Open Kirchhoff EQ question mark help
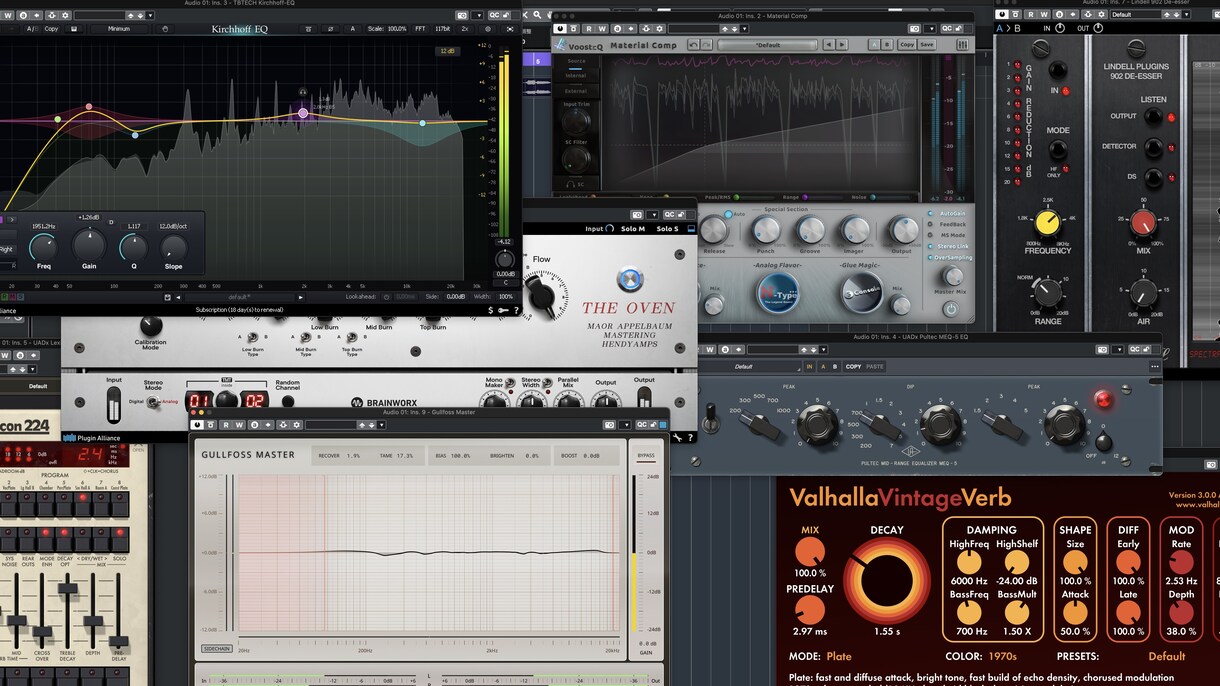This screenshot has width=1220, height=686. click(x=516, y=310)
